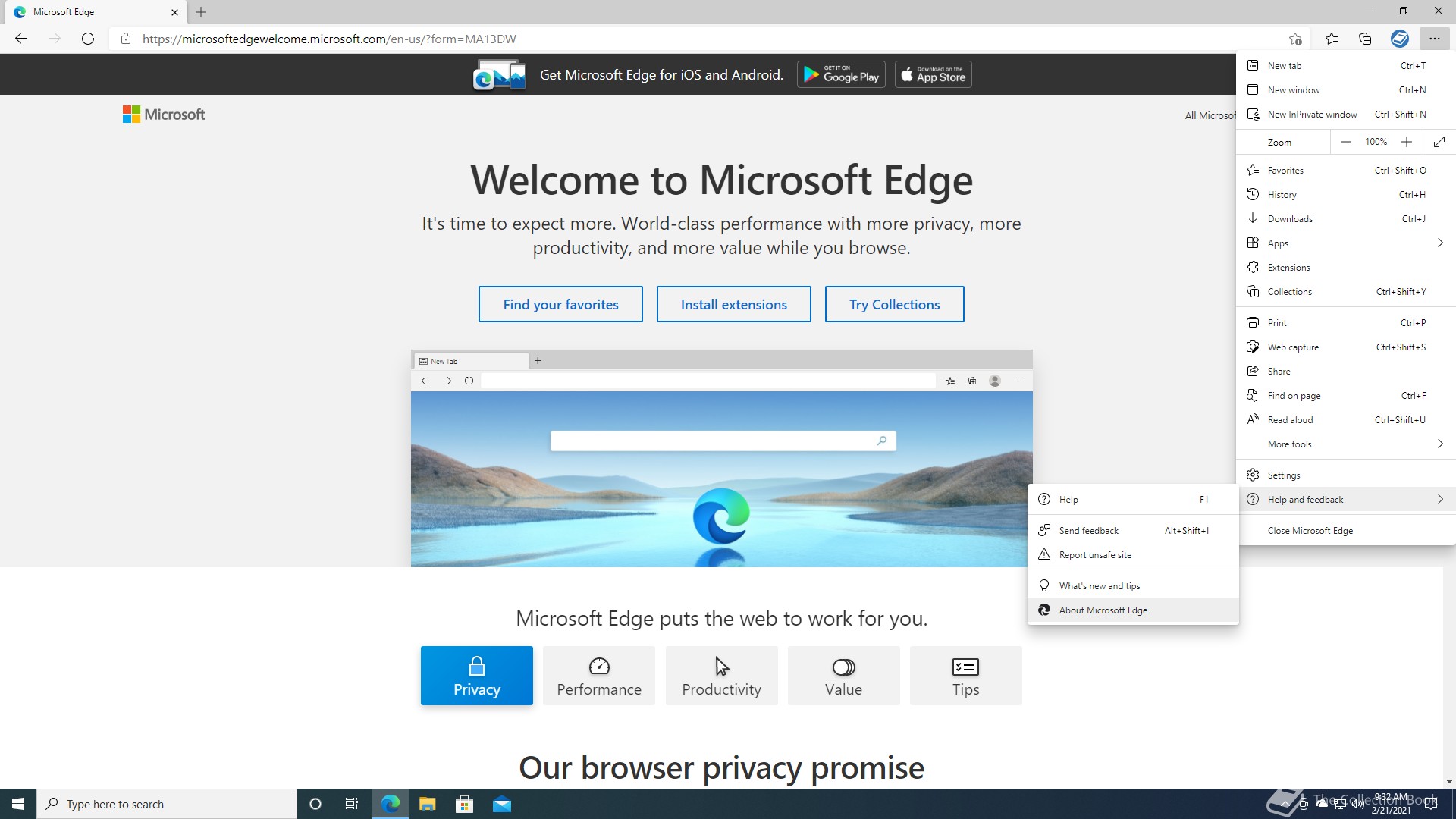Open Cortana circle on taskbar
This screenshot has height=819, width=1456.
[315, 804]
